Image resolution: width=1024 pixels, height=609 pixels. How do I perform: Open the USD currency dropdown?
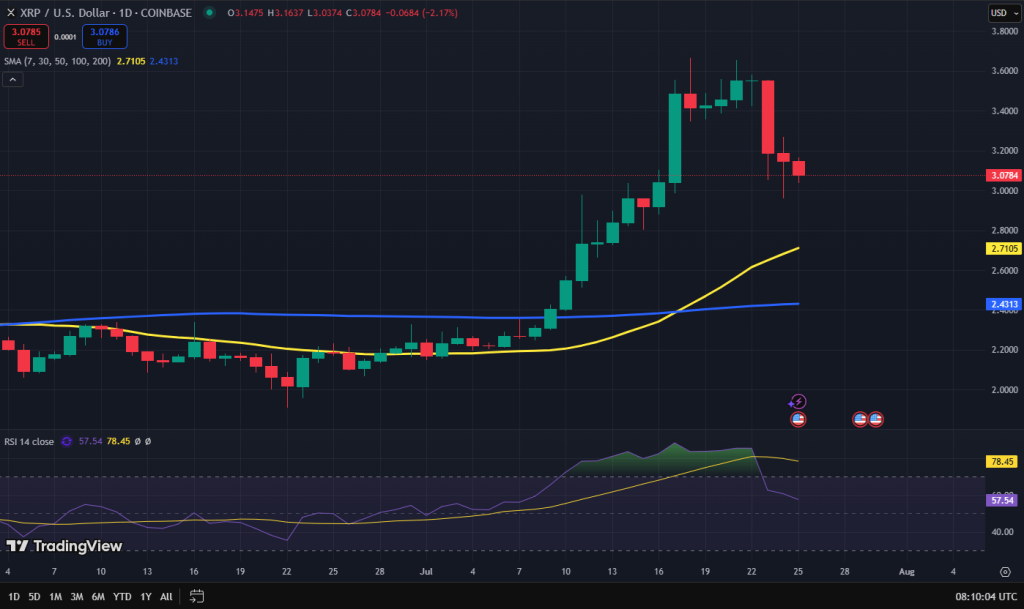[1004, 12]
